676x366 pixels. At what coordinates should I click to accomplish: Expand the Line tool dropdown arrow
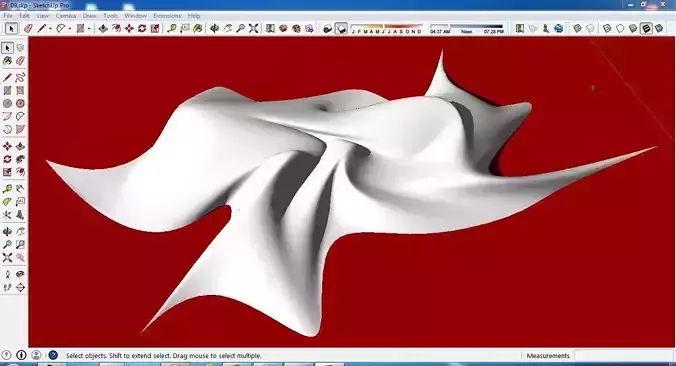click(x=50, y=29)
